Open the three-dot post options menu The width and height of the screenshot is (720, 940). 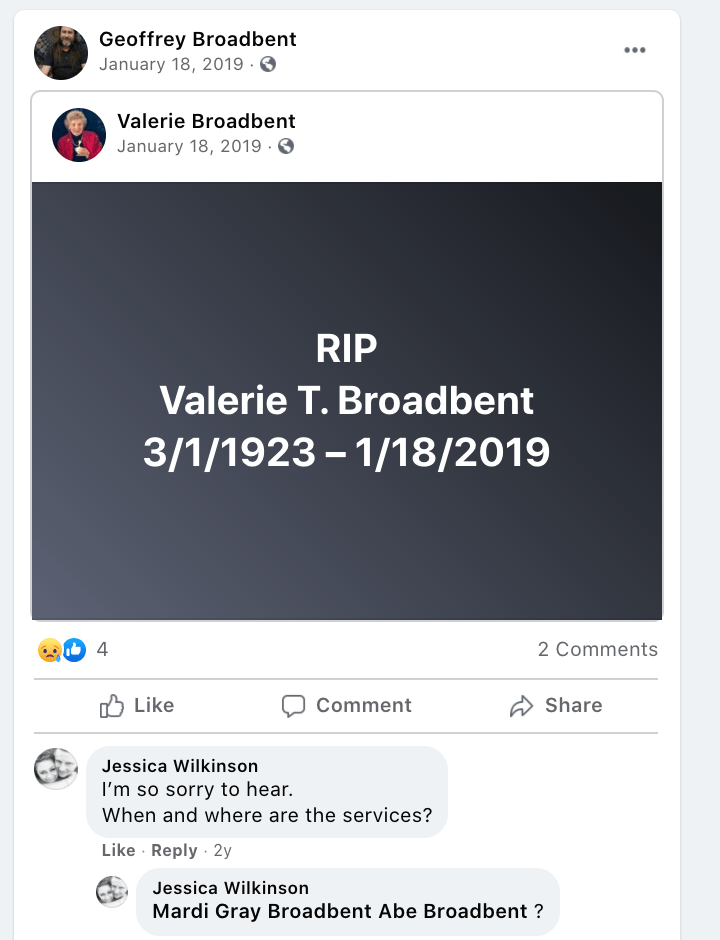coord(634,51)
